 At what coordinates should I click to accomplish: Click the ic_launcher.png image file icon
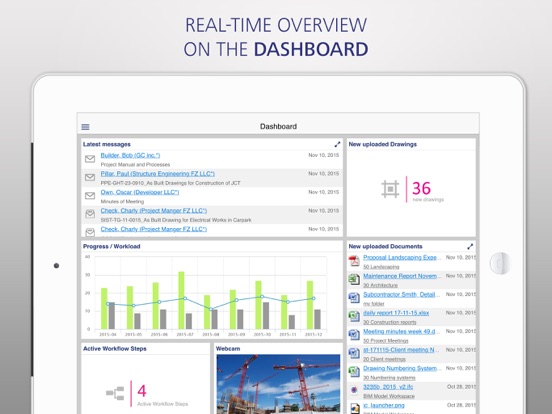[354, 408]
